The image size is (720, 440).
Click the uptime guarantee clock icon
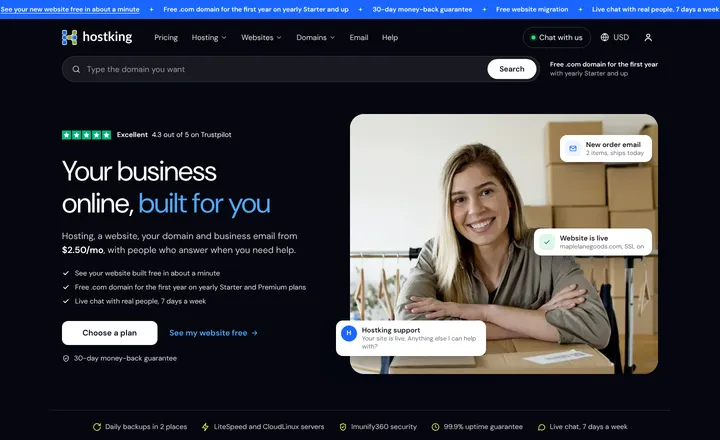[x=435, y=427]
